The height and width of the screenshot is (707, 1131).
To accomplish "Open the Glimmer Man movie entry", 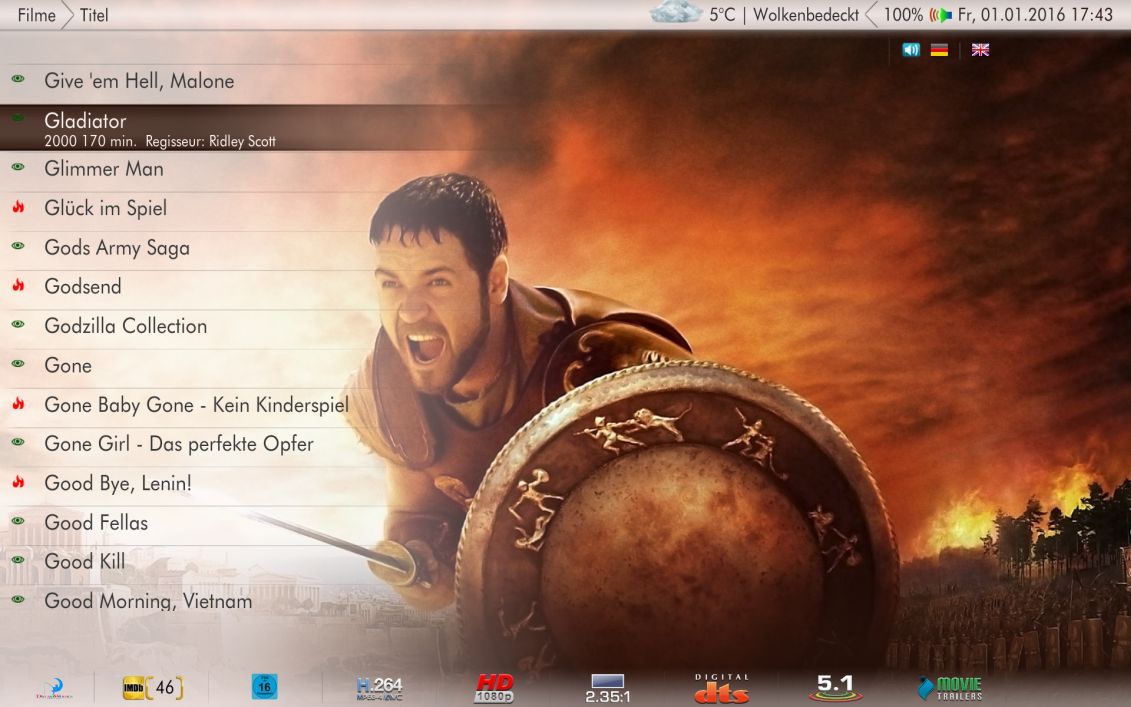I will click(104, 169).
